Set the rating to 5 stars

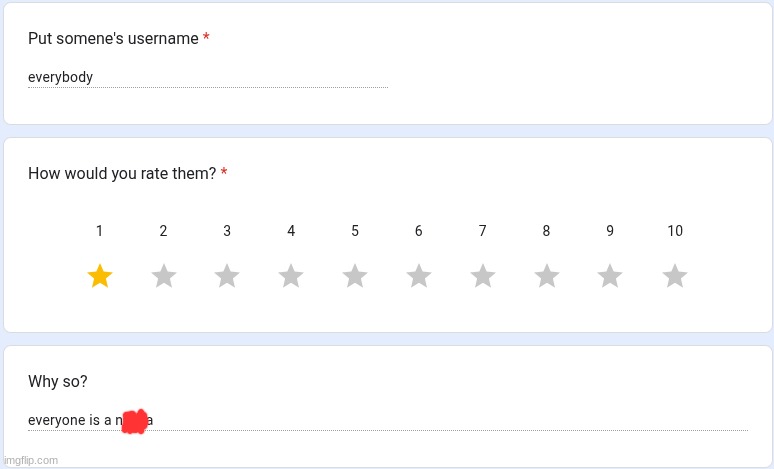pos(355,276)
